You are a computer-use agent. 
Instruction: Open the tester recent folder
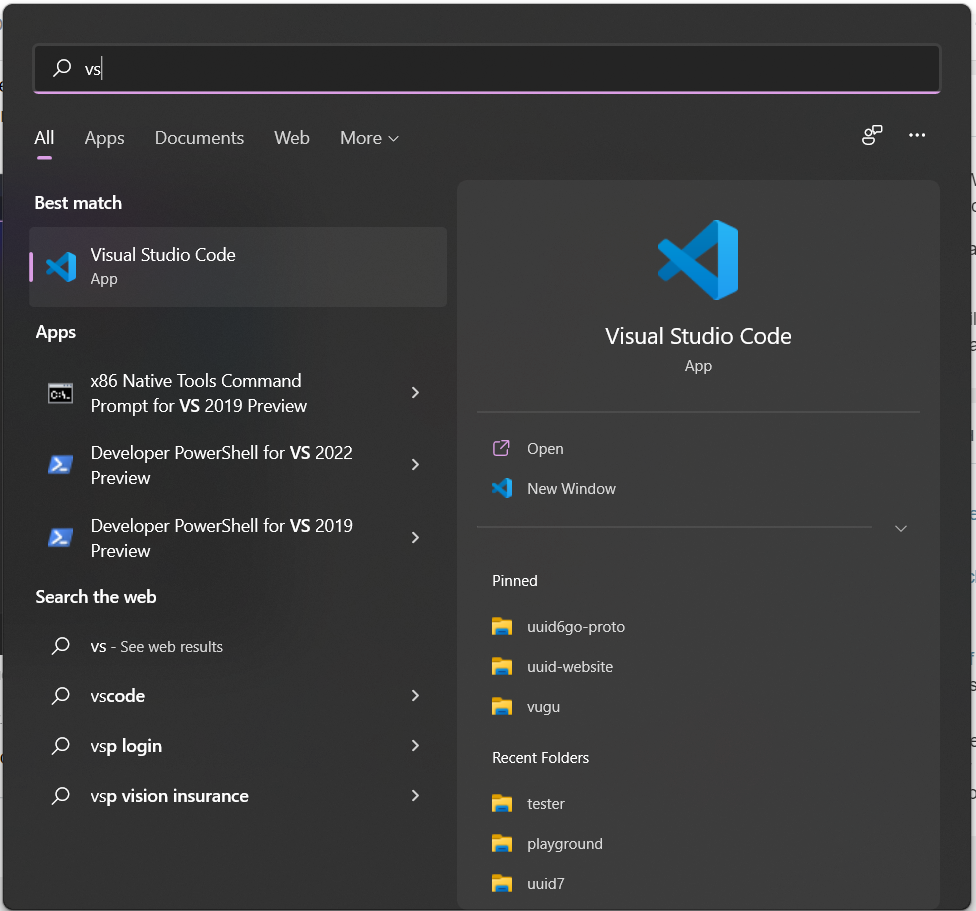(546, 804)
